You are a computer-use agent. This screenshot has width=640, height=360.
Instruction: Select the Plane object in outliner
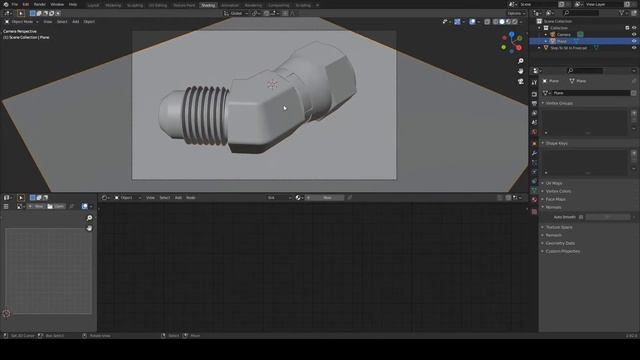(x=562, y=41)
